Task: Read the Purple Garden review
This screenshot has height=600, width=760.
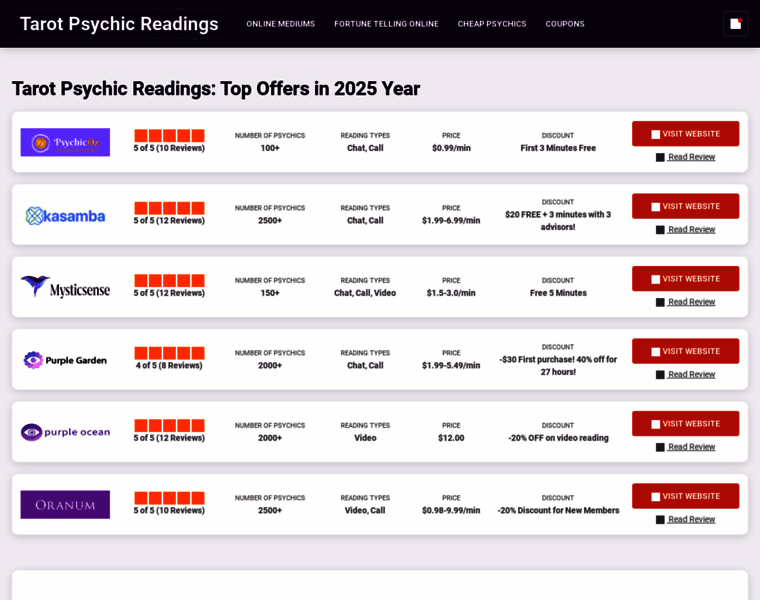Action: [x=685, y=374]
